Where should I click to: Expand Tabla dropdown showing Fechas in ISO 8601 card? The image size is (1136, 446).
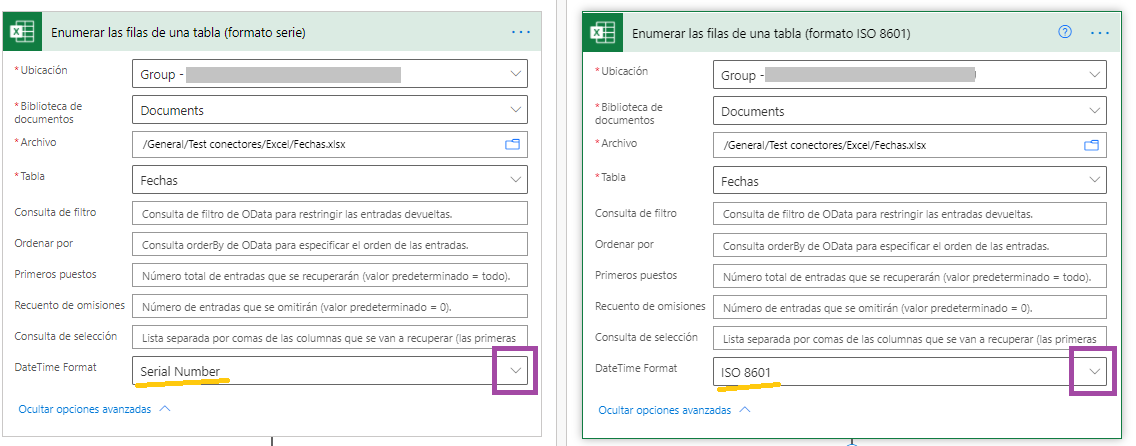tap(1094, 180)
